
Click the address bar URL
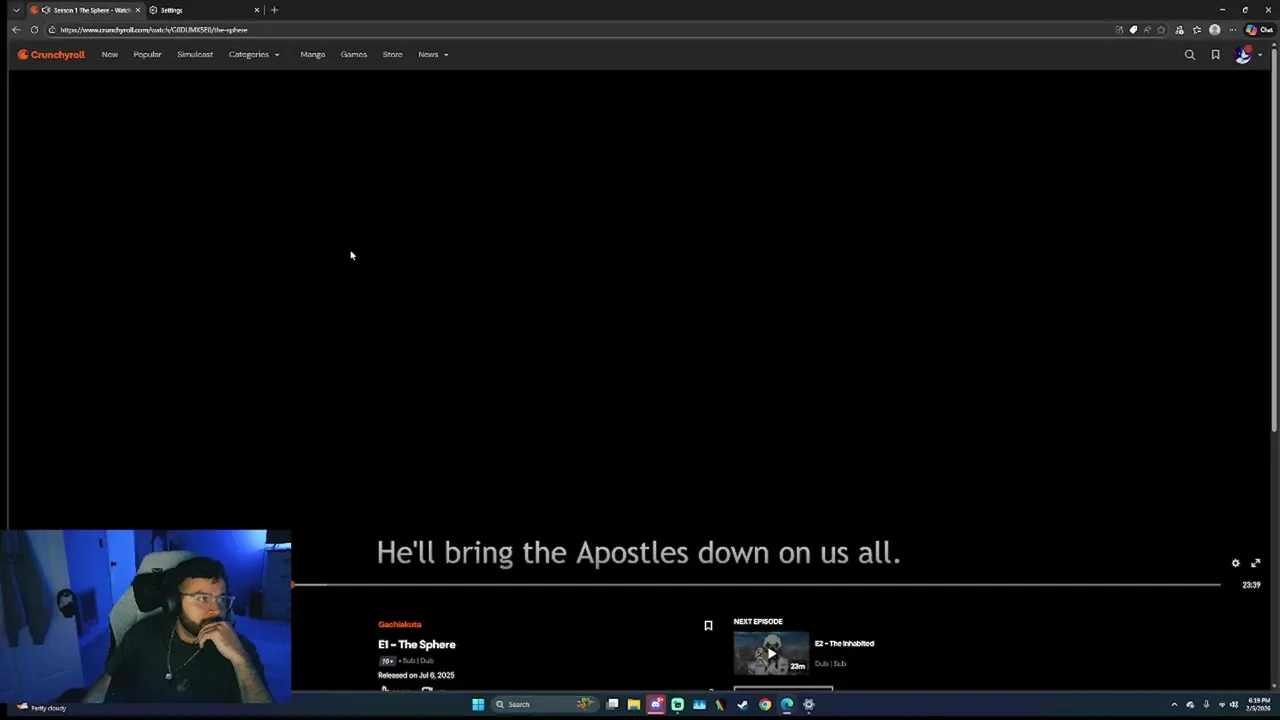[154, 30]
